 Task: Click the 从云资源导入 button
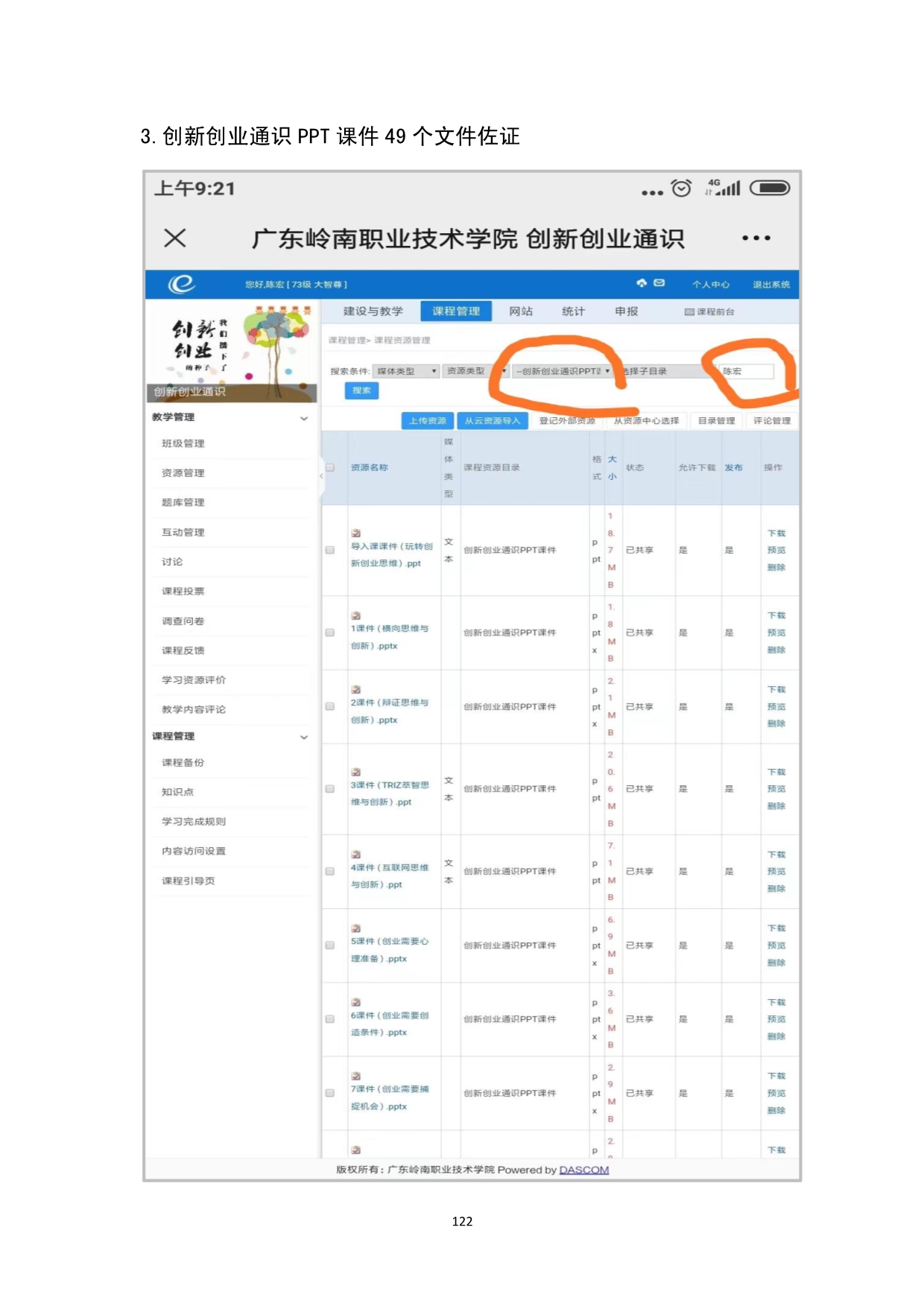[493, 421]
